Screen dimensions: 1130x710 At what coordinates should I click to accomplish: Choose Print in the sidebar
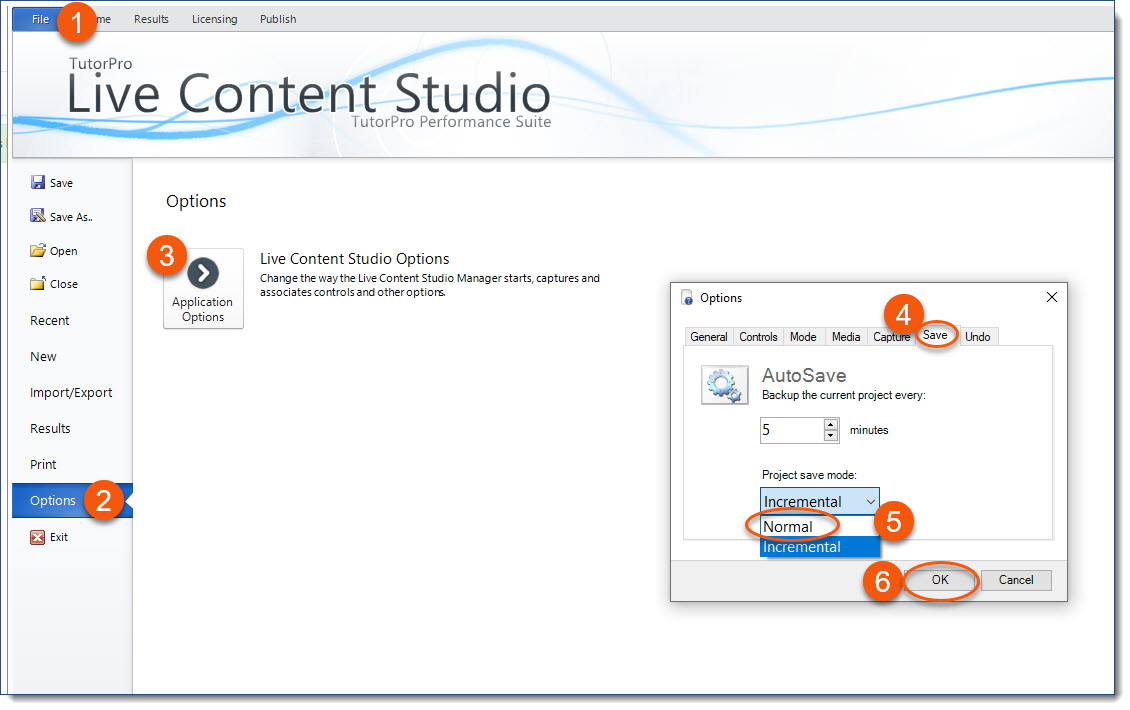tap(43, 465)
